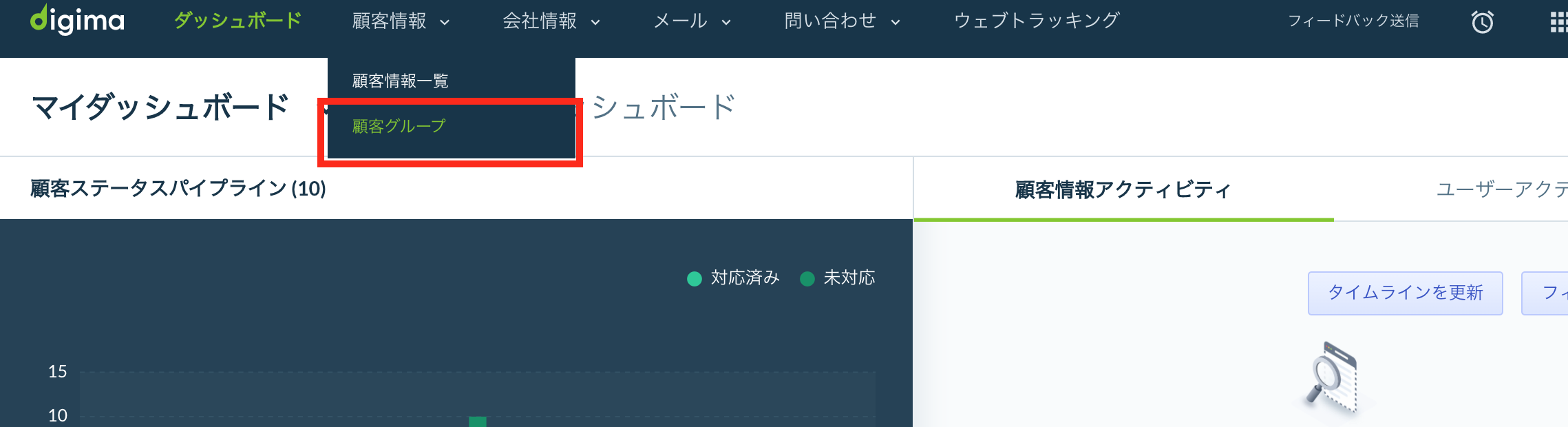Click the digima logo
The height and width of the screenshot is (427, 1568).
[x=77, y=19]
